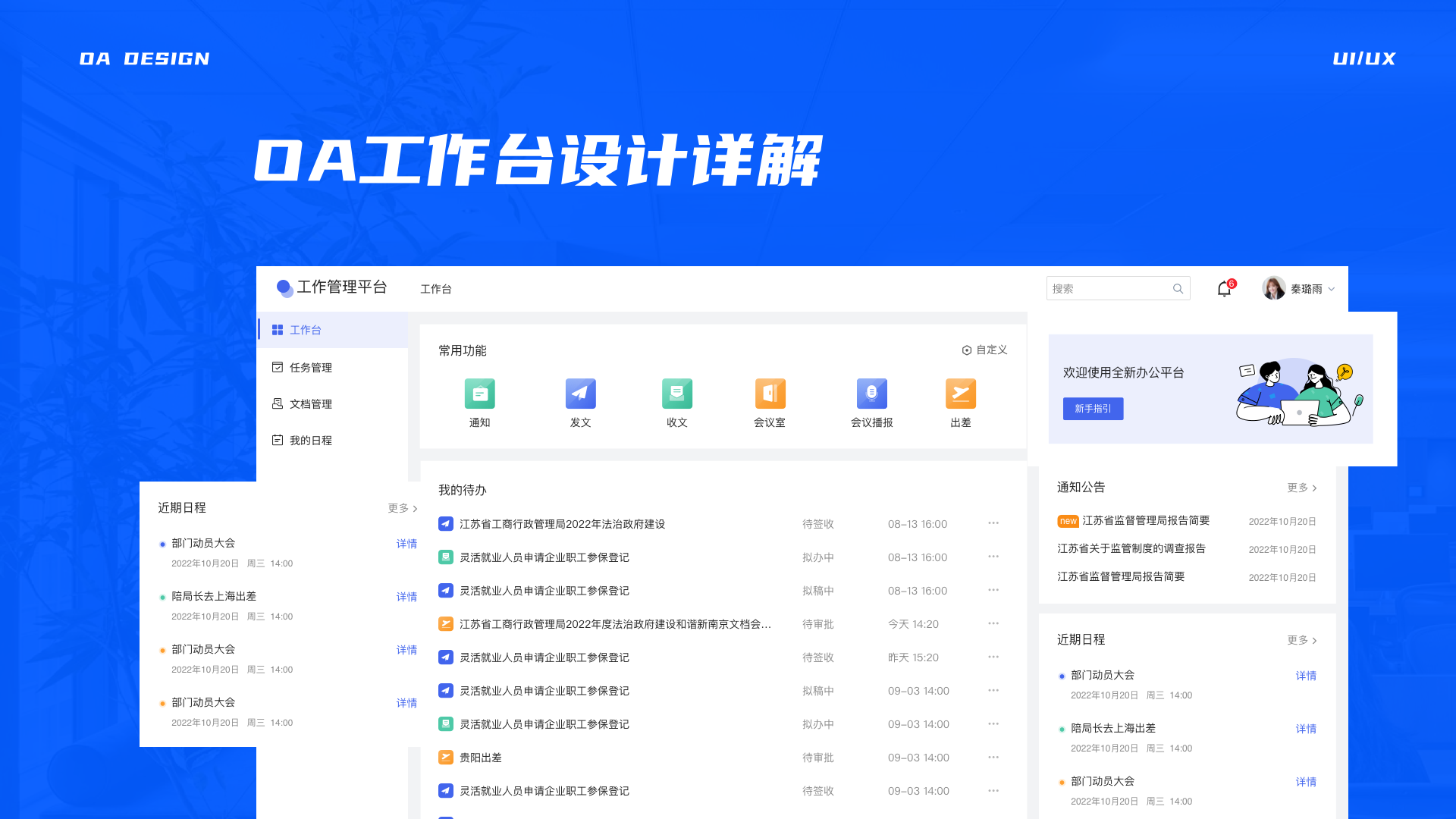
Task: Select 任务管理 in the sidebar
Action: (x=310, y=368)
